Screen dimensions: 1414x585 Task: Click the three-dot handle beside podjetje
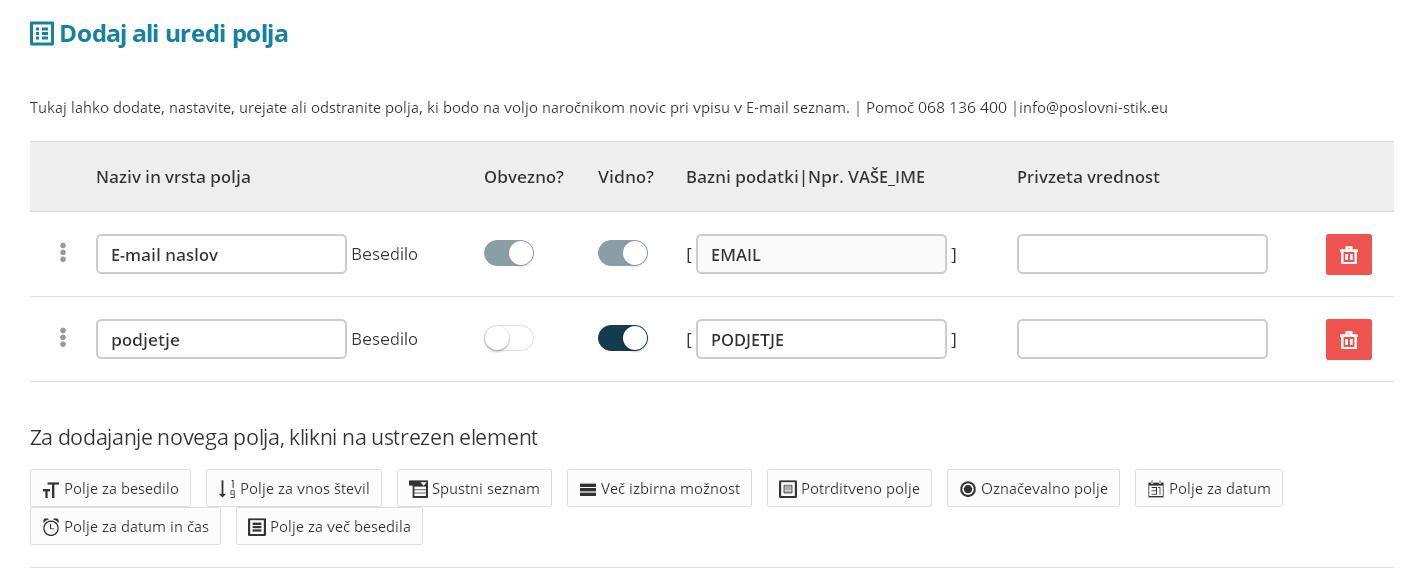click(x=63, y=338)
